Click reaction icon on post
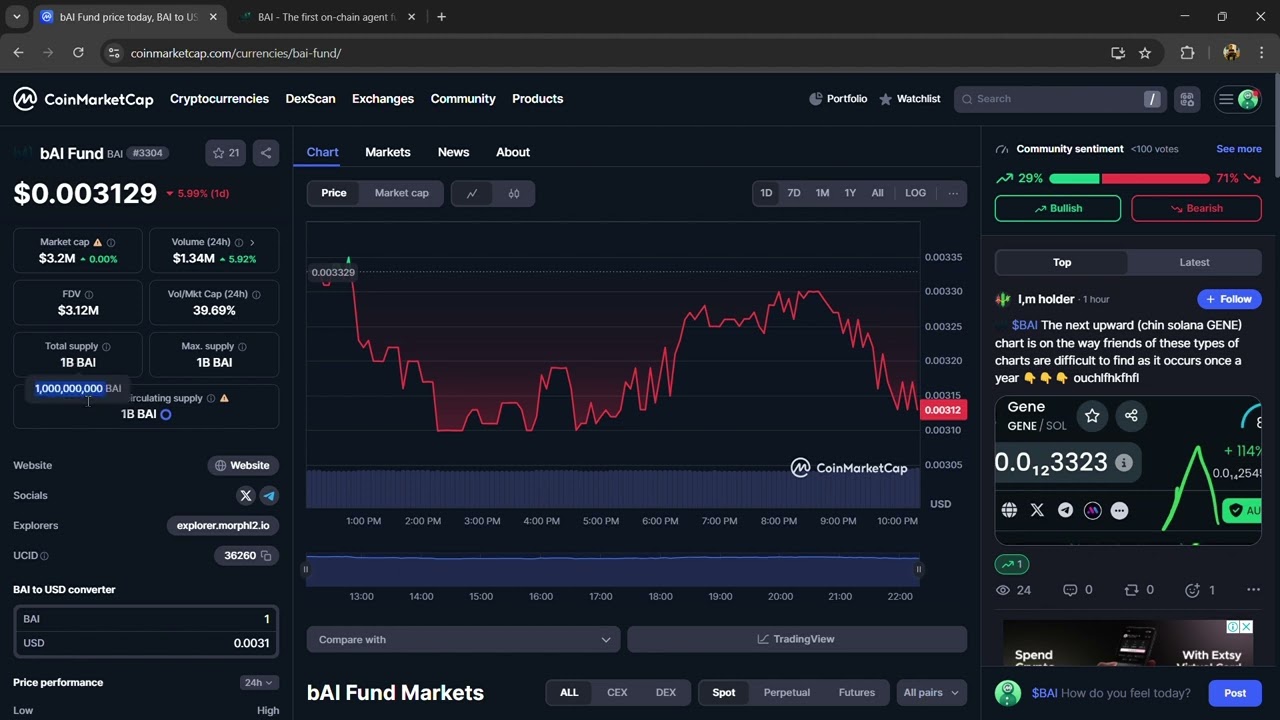Viewport: 1280px width, 720px height. 1192,590
